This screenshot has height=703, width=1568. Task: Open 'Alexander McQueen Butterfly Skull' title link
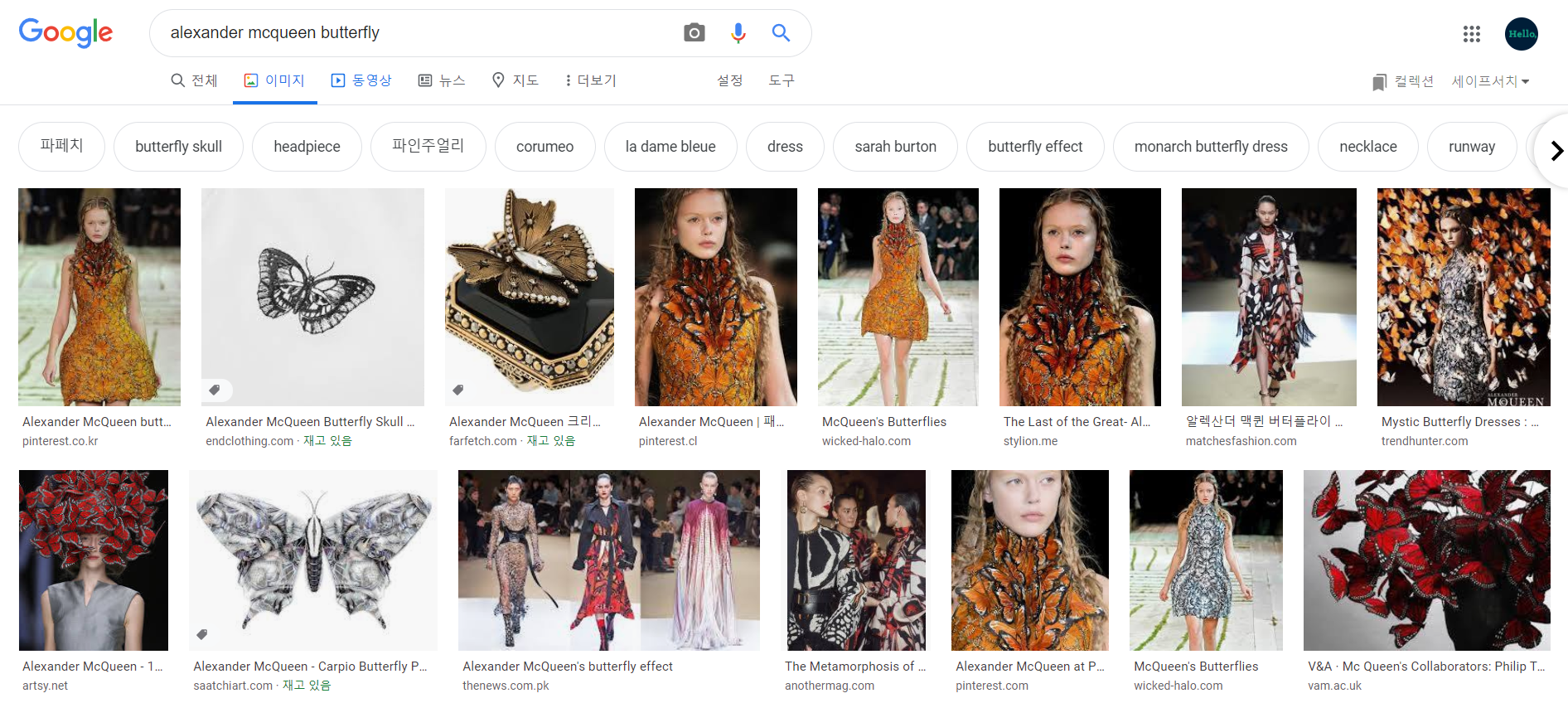[310, 422]
